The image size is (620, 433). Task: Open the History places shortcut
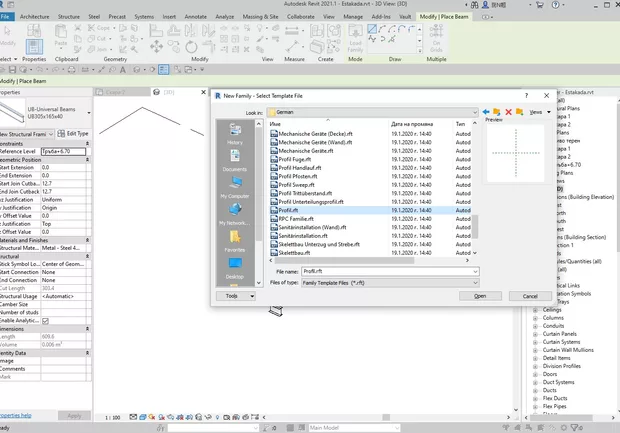click(234, 132)
